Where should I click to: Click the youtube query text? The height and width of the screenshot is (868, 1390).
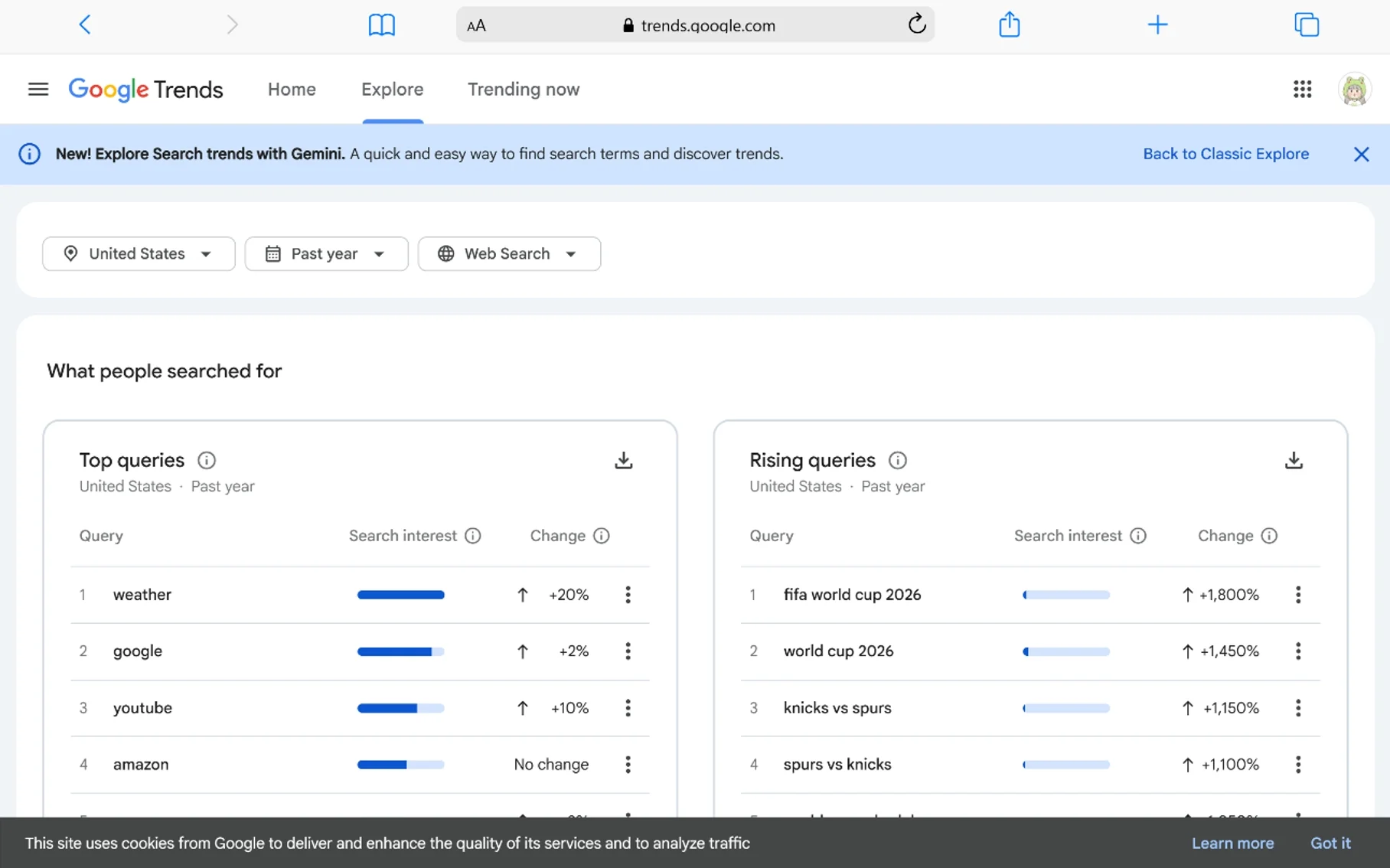click(x=142, y=708)
